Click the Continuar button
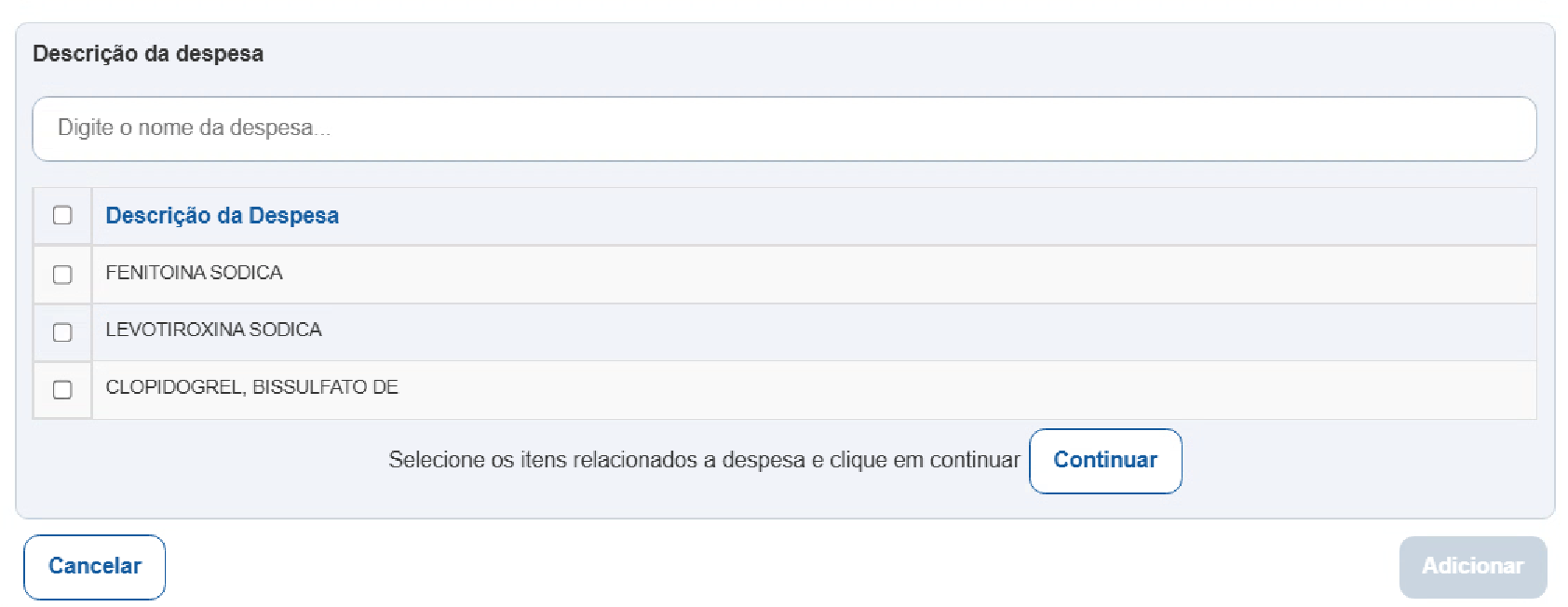Image resolution: width=1568 pixels, height=607 pixels. pos(1105,461)
